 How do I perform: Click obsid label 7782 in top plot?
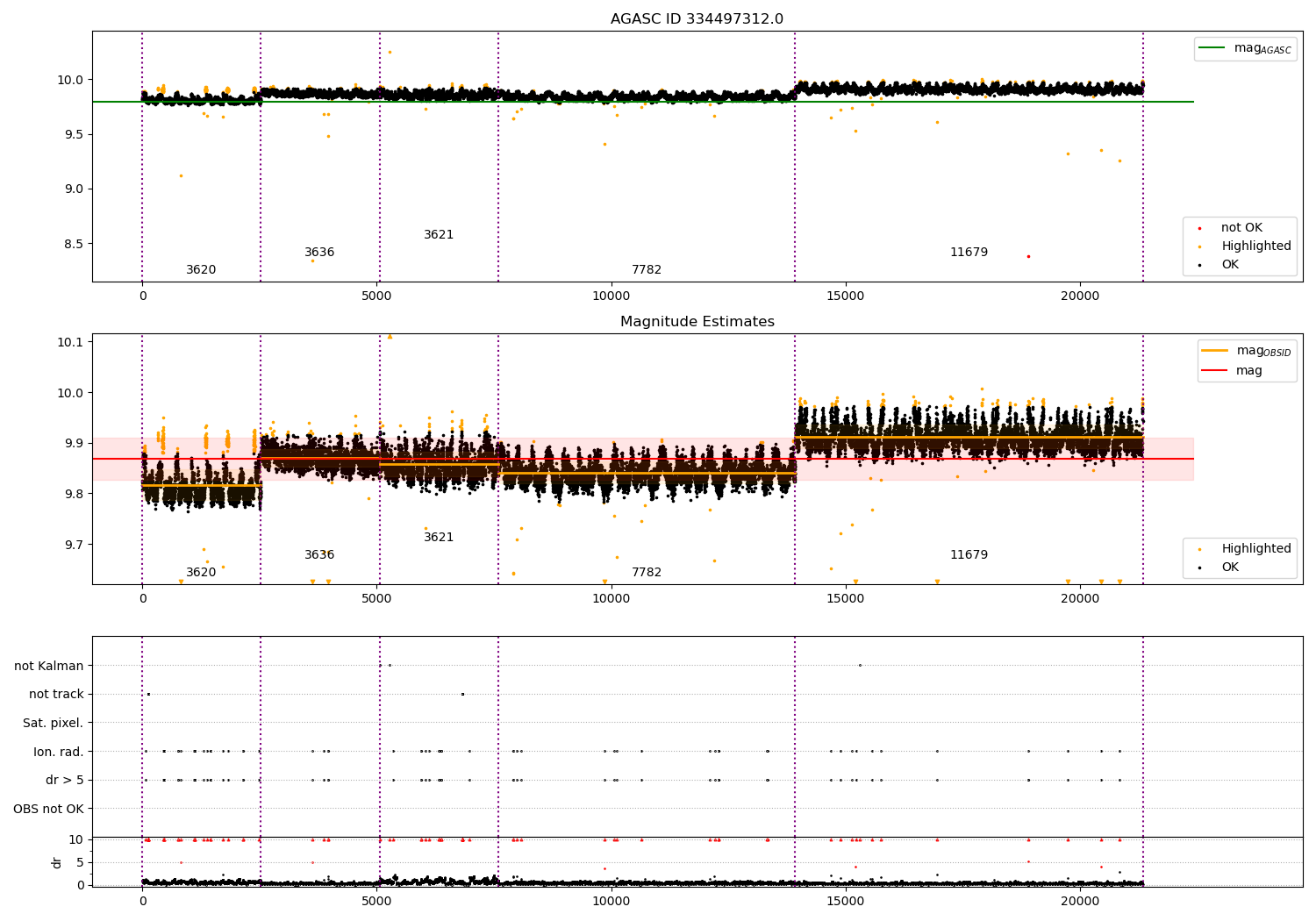click(x=647, y=270)
